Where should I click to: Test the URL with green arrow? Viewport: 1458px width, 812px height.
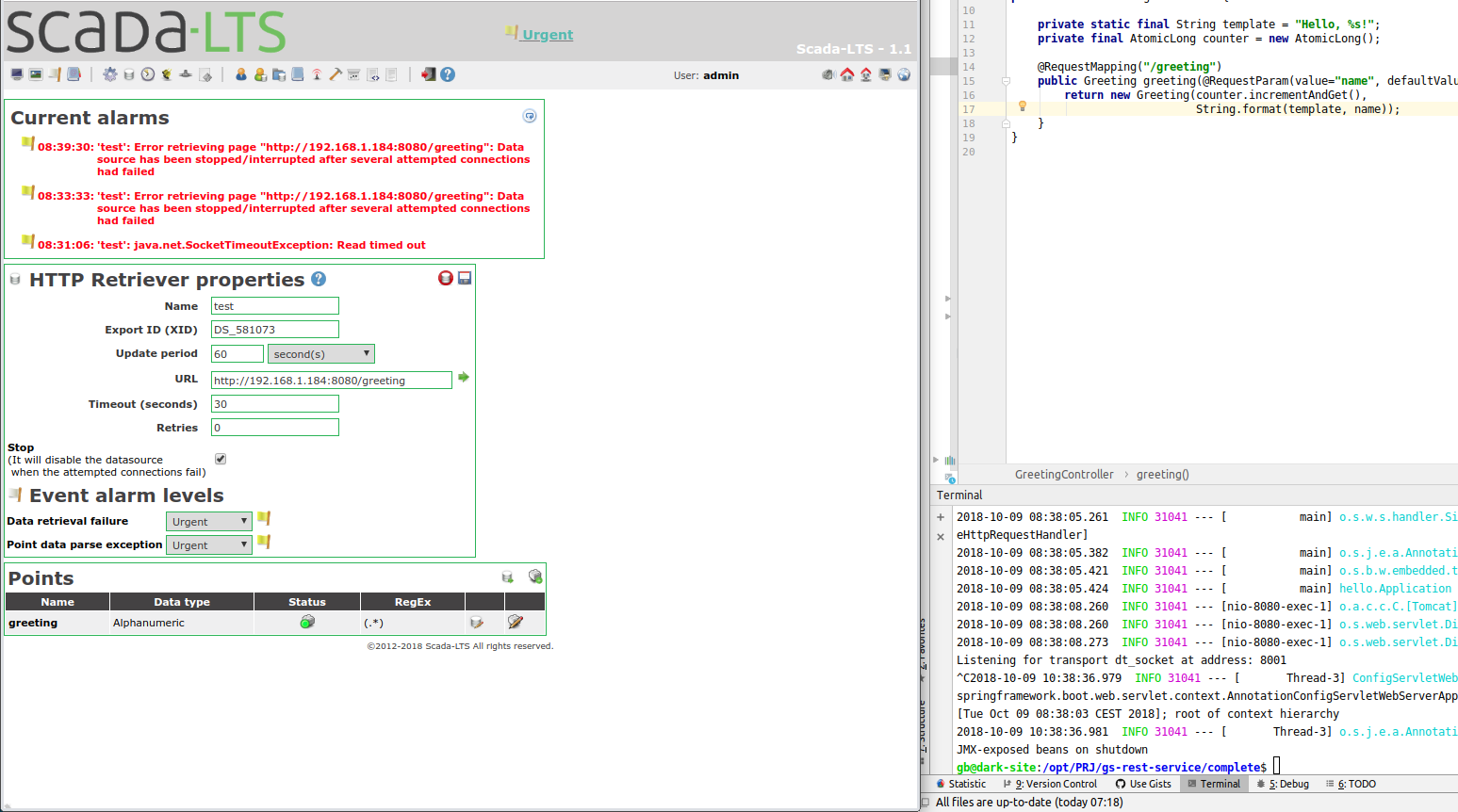tap(464, 377)
